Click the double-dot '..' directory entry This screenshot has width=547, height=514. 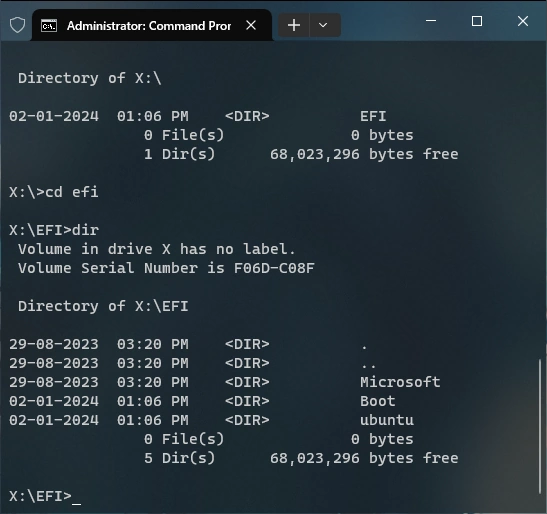(369, 366)
